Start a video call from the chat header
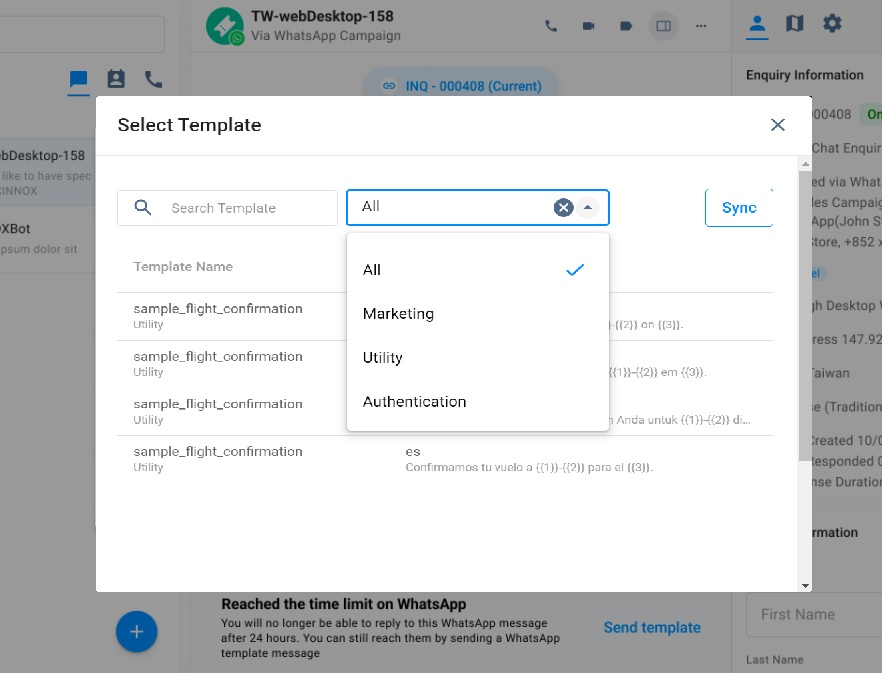 [588, 26]
